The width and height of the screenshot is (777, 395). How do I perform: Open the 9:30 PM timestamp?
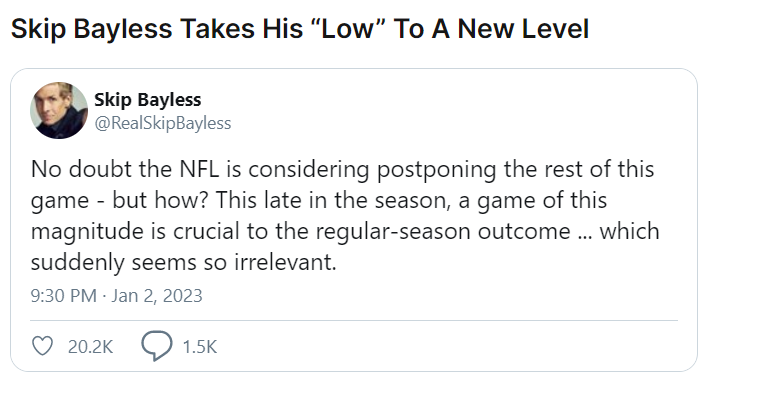pos(63,296)
